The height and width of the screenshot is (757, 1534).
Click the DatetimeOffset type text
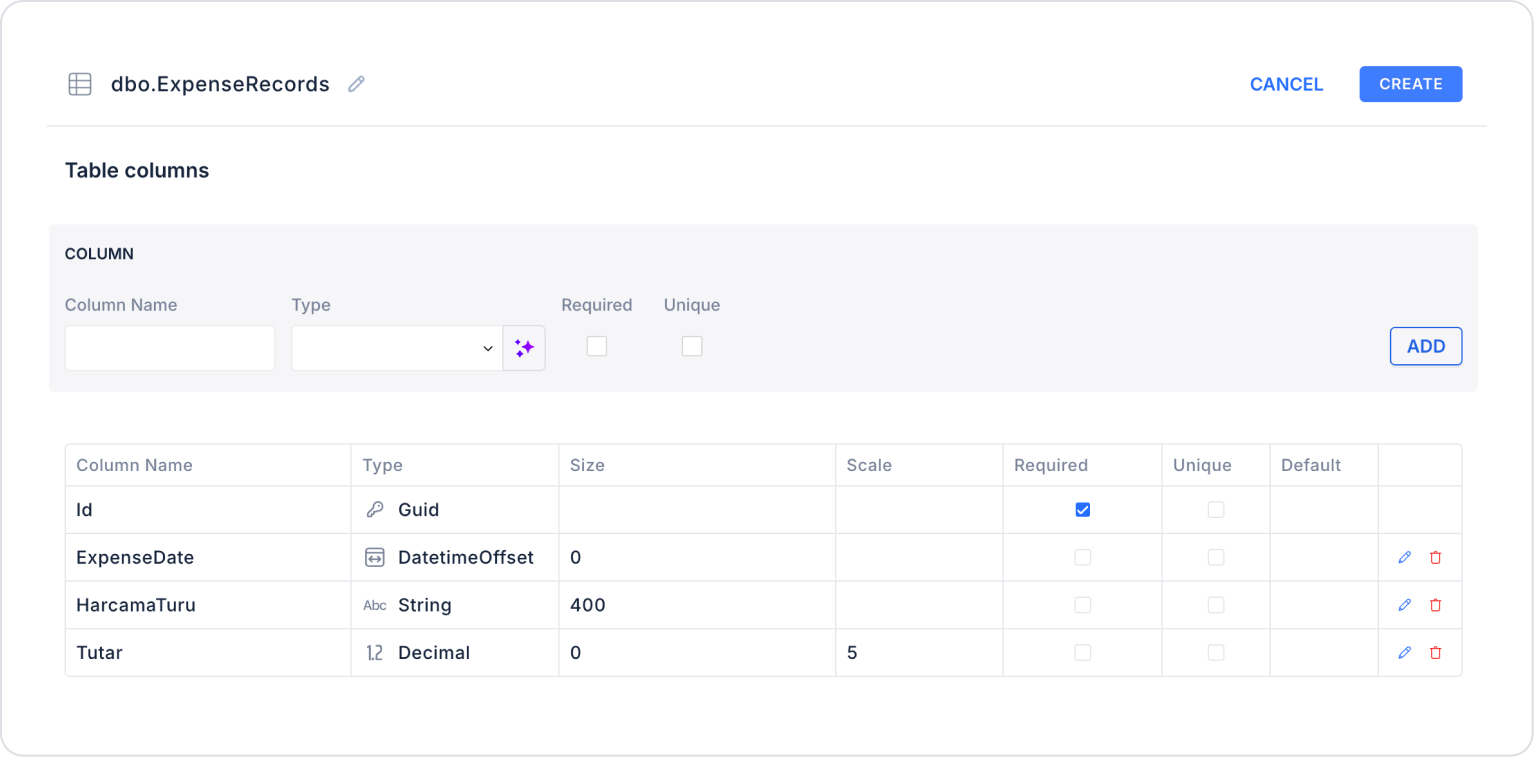click(466, 557)
